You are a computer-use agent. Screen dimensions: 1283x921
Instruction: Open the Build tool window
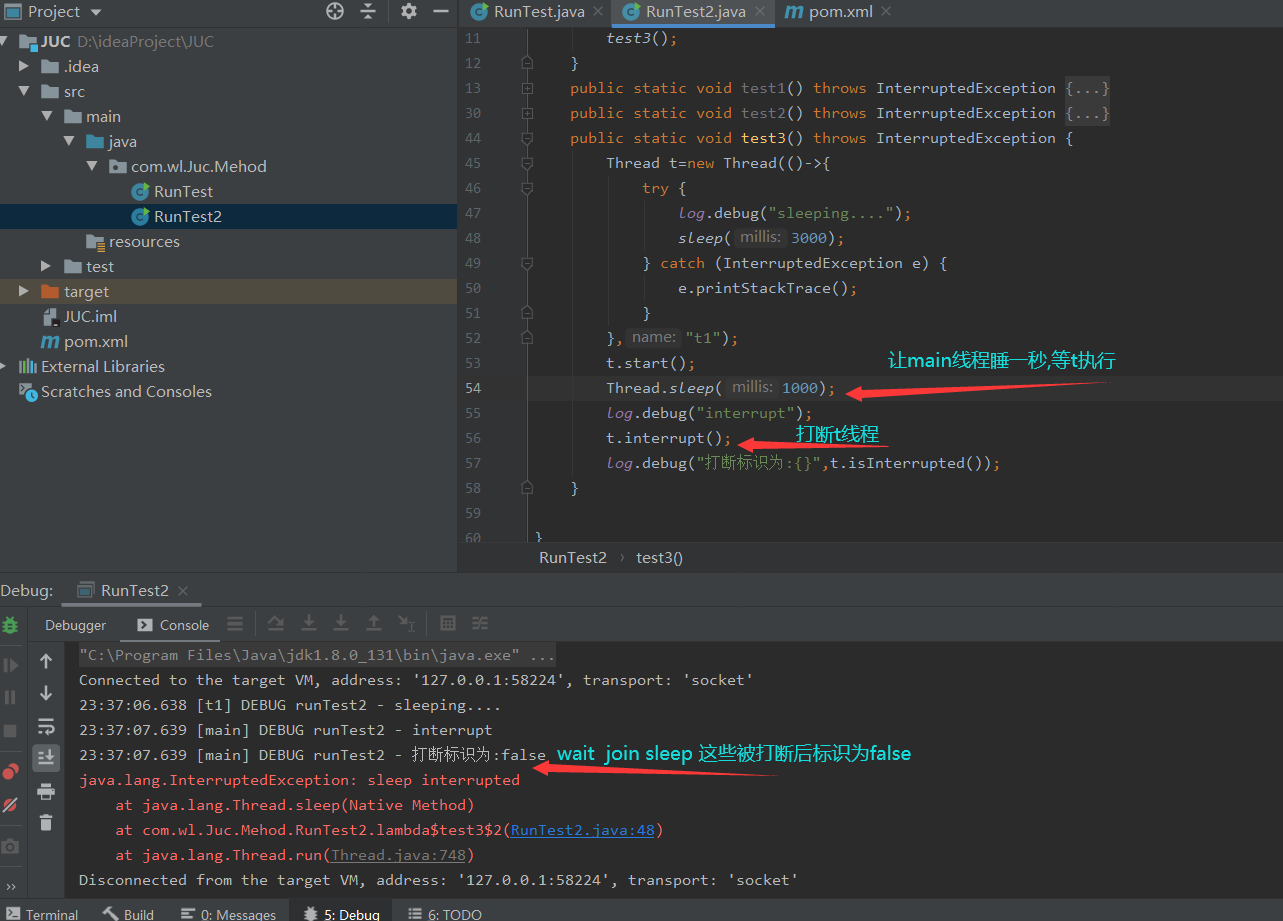coord(129,914)
